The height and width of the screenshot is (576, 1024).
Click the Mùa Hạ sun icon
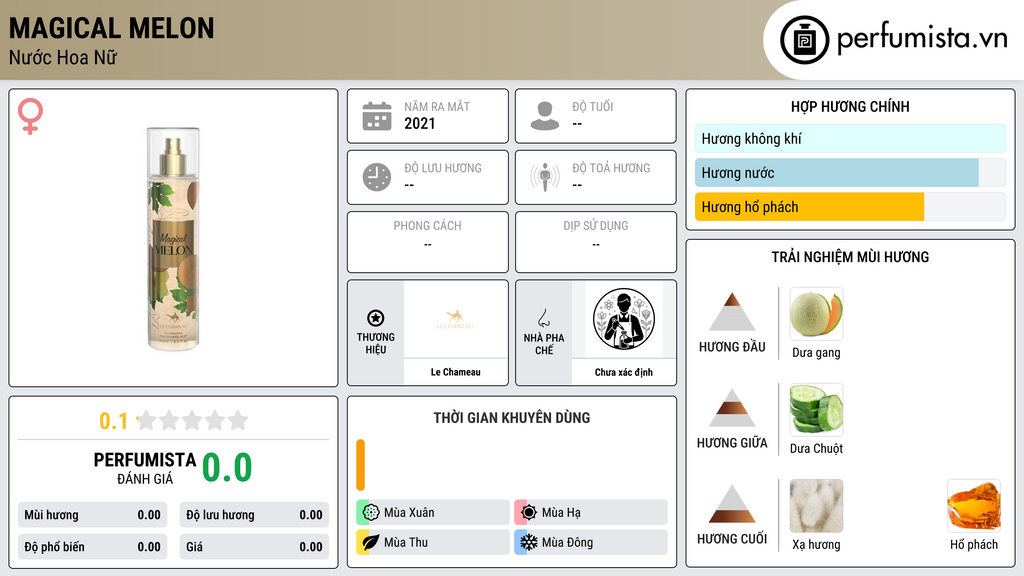point(529,513)
